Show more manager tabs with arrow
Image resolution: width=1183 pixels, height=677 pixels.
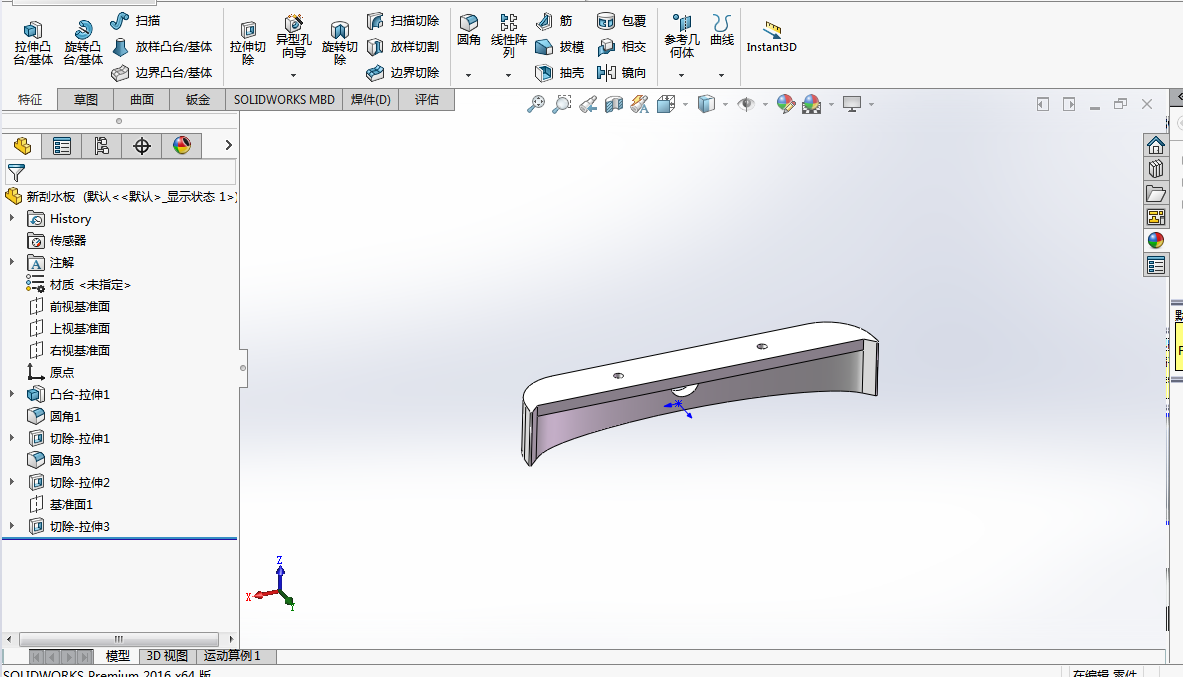tap(229, 145)
